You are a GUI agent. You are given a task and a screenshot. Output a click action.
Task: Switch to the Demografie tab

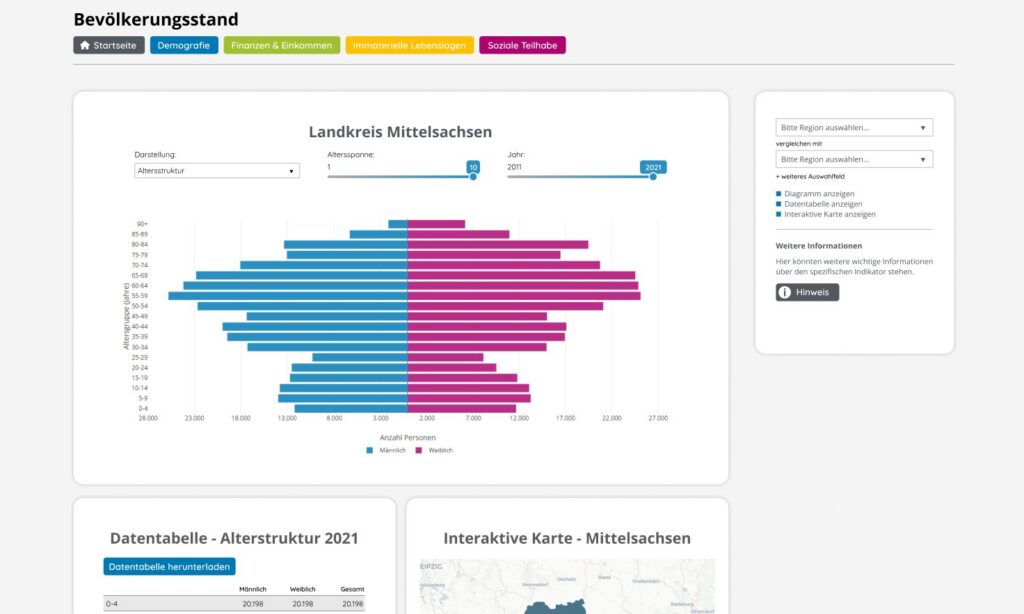tap(184, 45)
